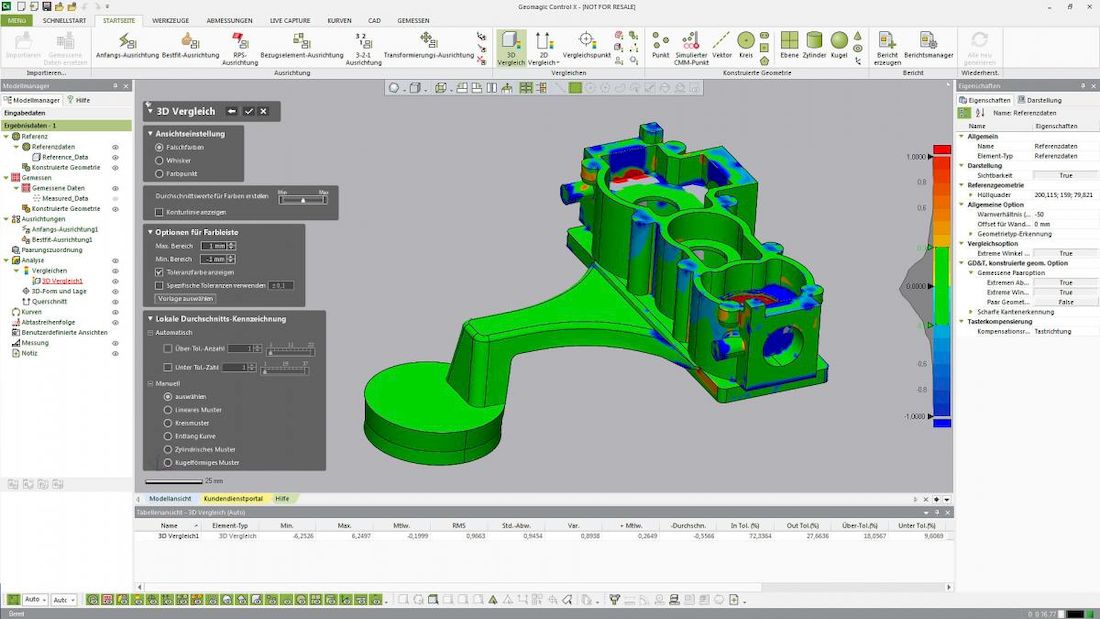Open the 2D Vergleich tool
Image resolution: width=1100 pixels, height=619 pixels.
click(544, 48)
